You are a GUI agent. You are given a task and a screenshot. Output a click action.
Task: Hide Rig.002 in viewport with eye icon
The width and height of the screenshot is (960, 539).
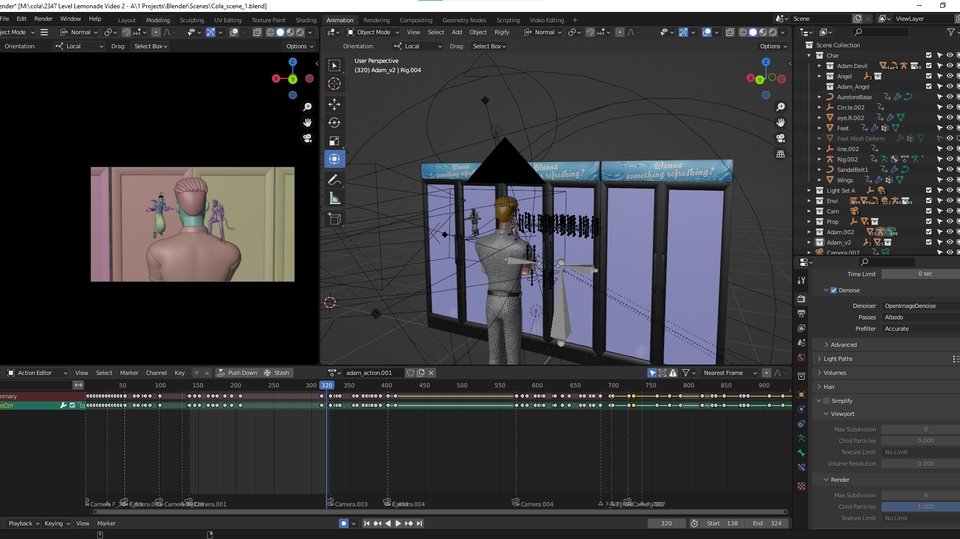[950, 159]
